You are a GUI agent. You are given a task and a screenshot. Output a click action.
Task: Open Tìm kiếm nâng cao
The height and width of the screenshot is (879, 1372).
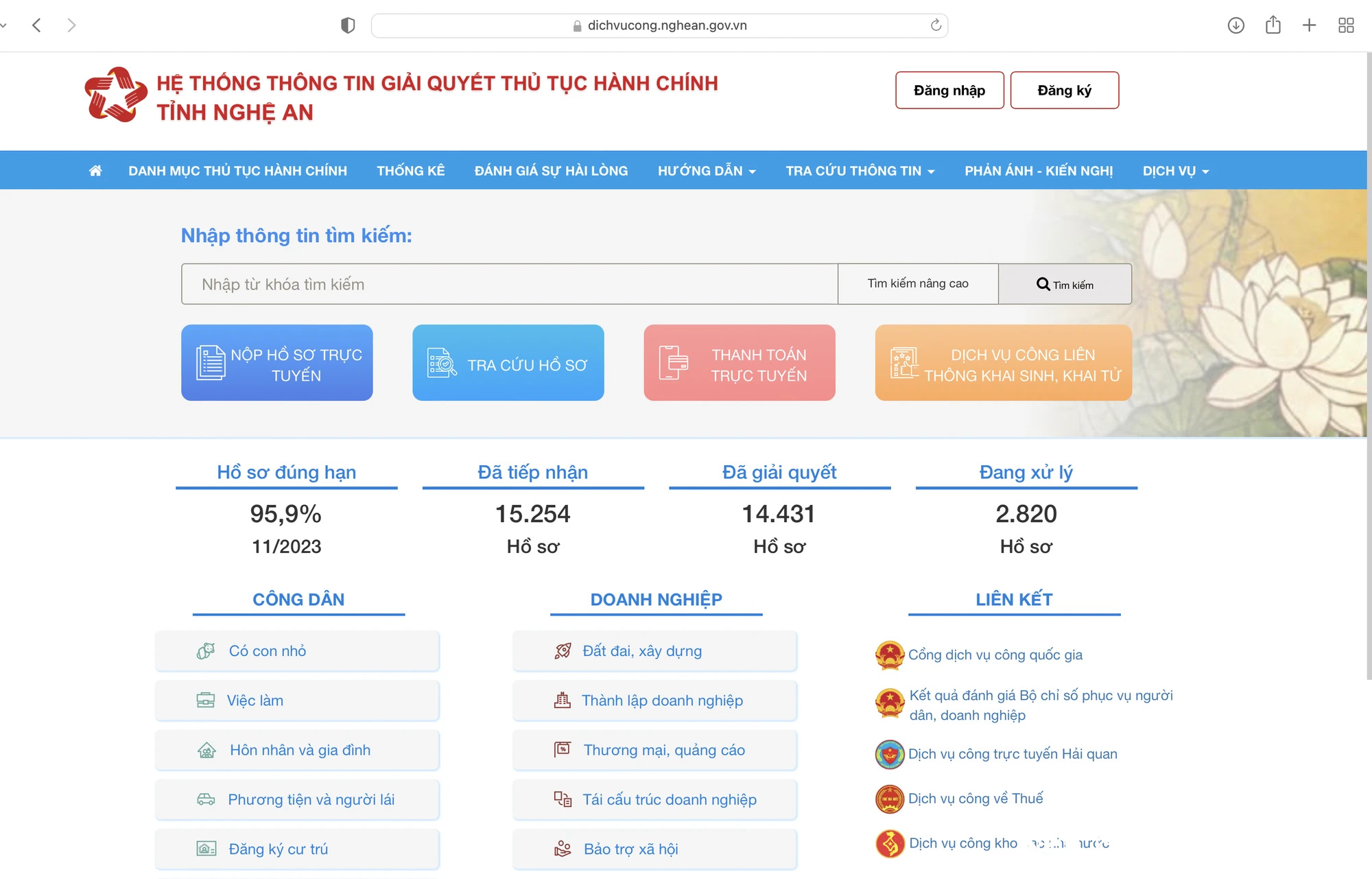919,283
